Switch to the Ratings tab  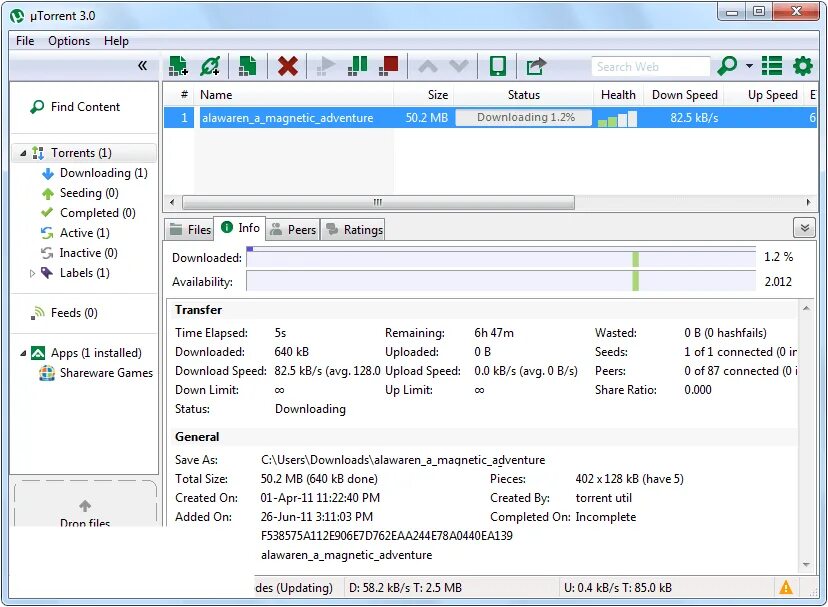tap(353, 229)
